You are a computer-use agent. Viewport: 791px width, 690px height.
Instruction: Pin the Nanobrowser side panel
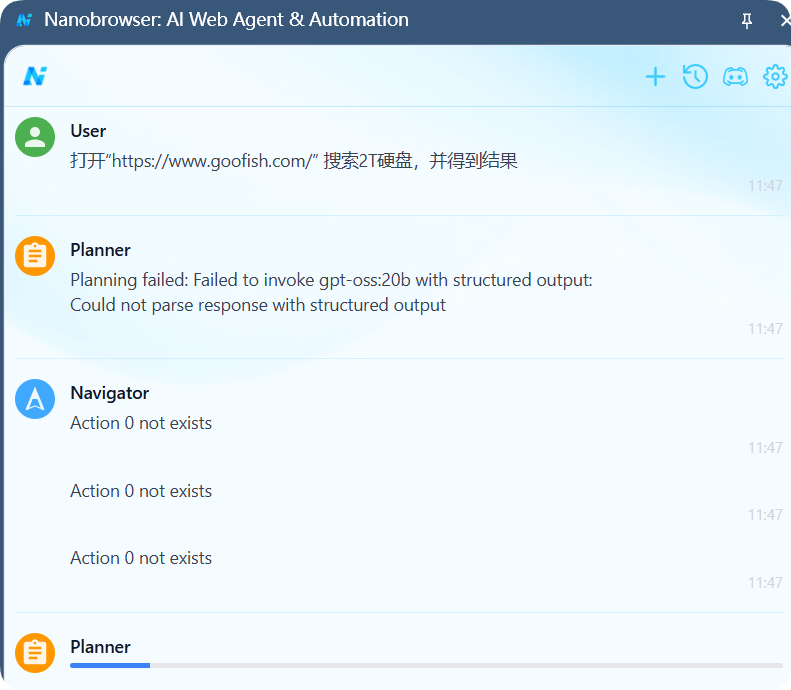point(747,20)
